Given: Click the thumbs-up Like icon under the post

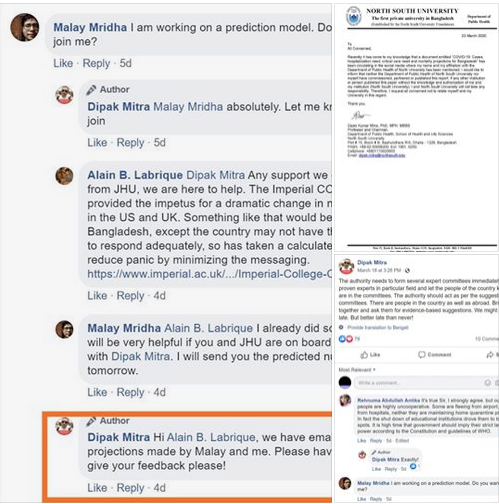Looking at the screenshot, I should click(x=364, y=355).
